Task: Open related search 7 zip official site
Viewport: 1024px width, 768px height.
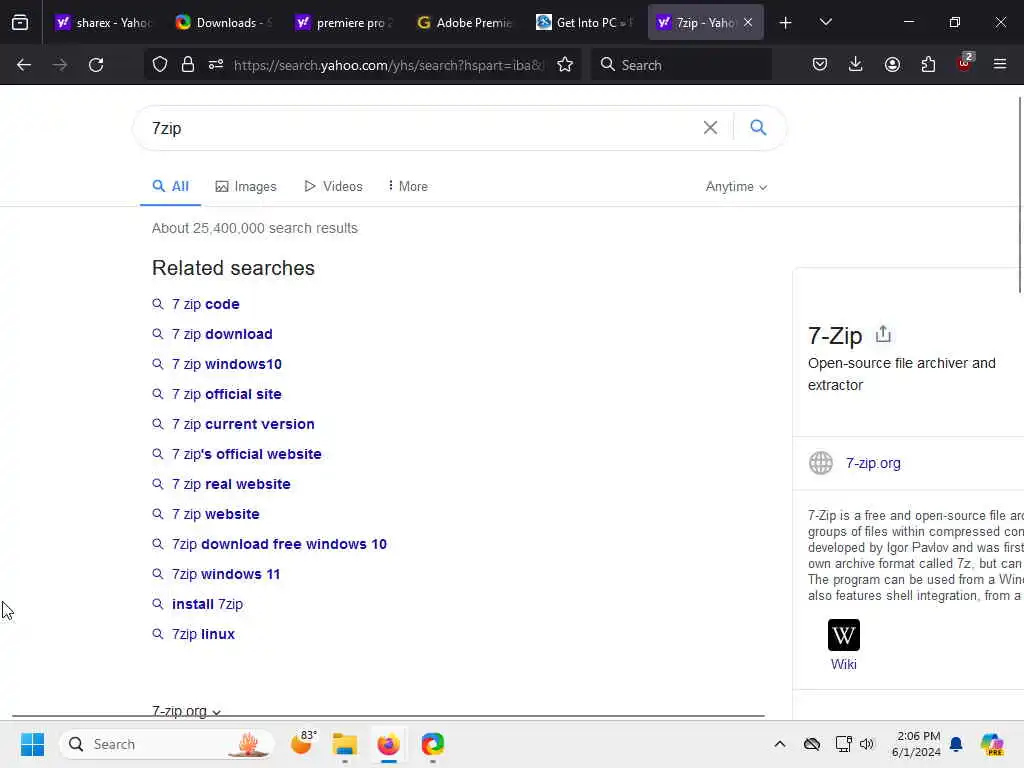Action: click(227, 394)
